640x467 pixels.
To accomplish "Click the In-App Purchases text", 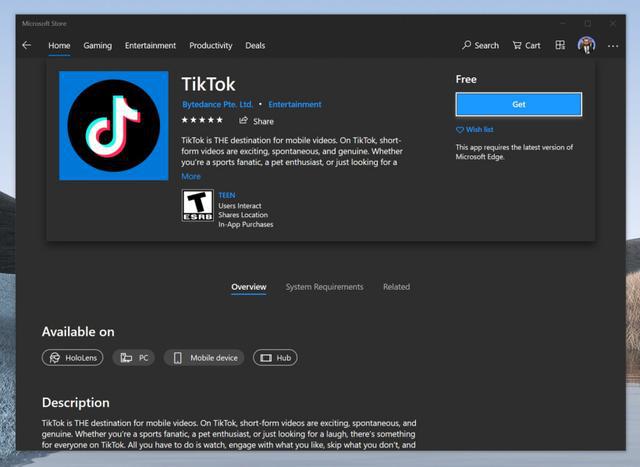I will coord(246,225).
